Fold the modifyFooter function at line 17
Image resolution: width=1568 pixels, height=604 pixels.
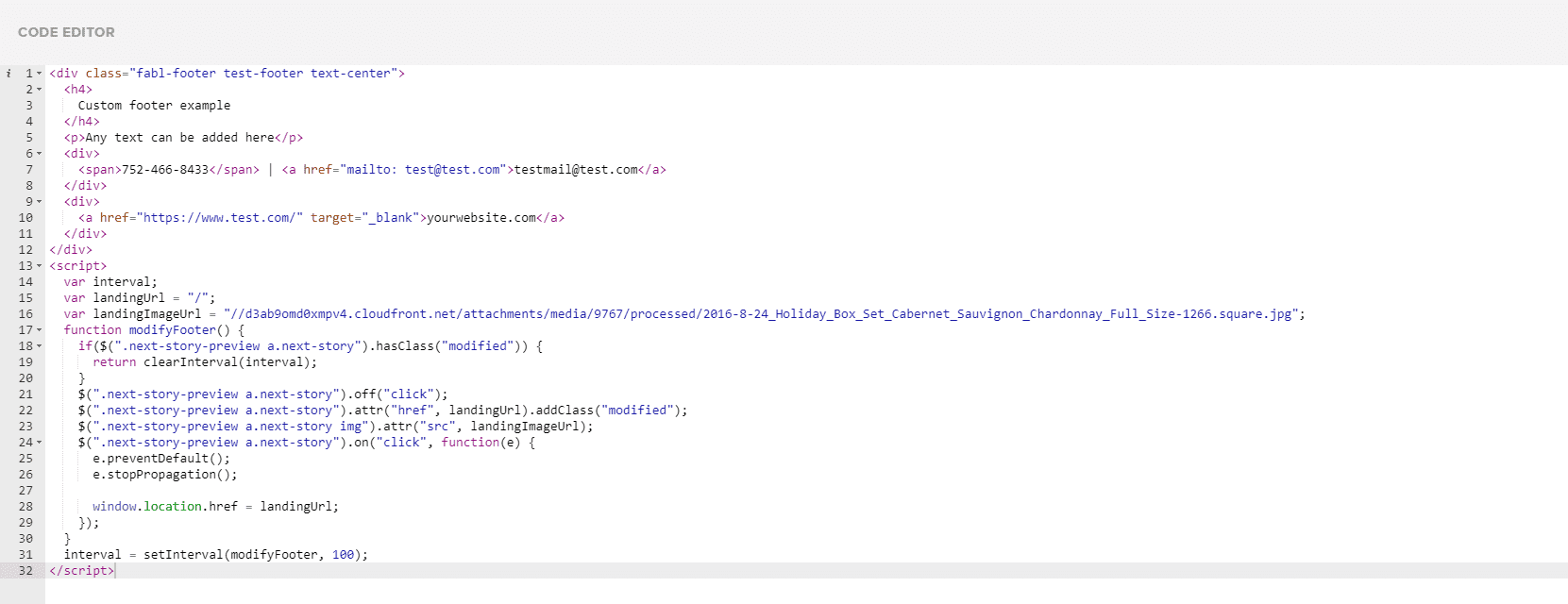pyautogui.click(x=40, y=330)
